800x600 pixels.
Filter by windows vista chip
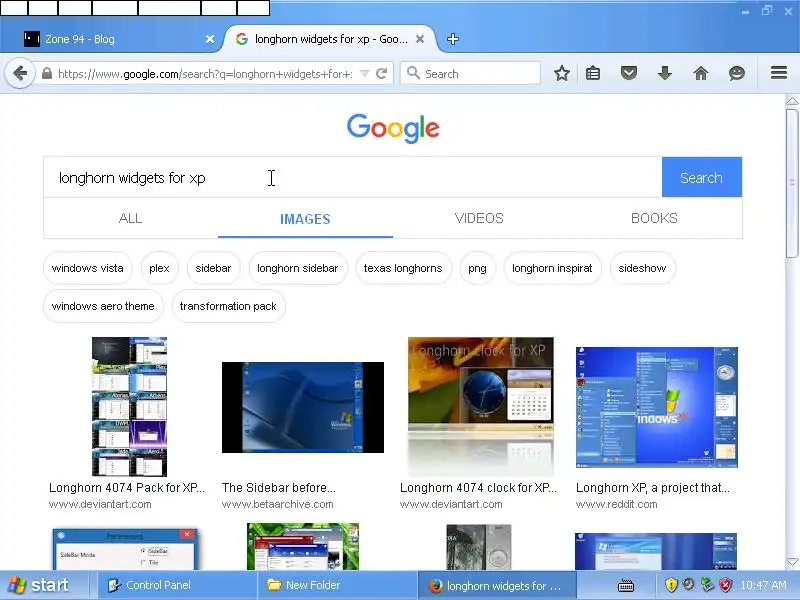88,268
